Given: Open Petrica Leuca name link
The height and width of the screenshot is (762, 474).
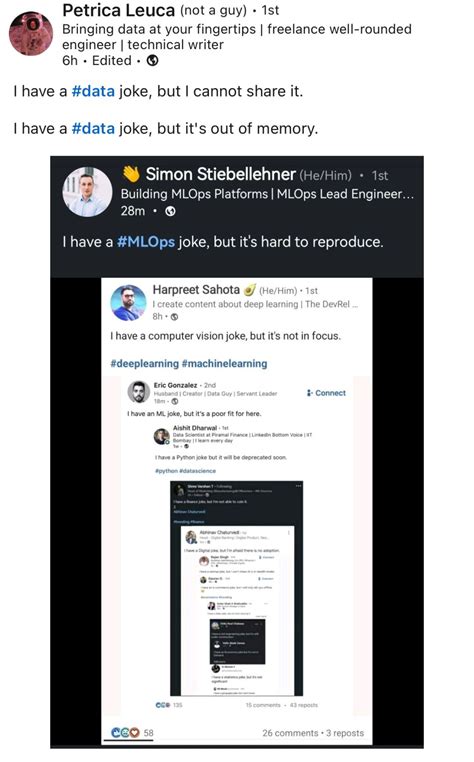Looking at the screenshot, I should click(x=118, y=10).
